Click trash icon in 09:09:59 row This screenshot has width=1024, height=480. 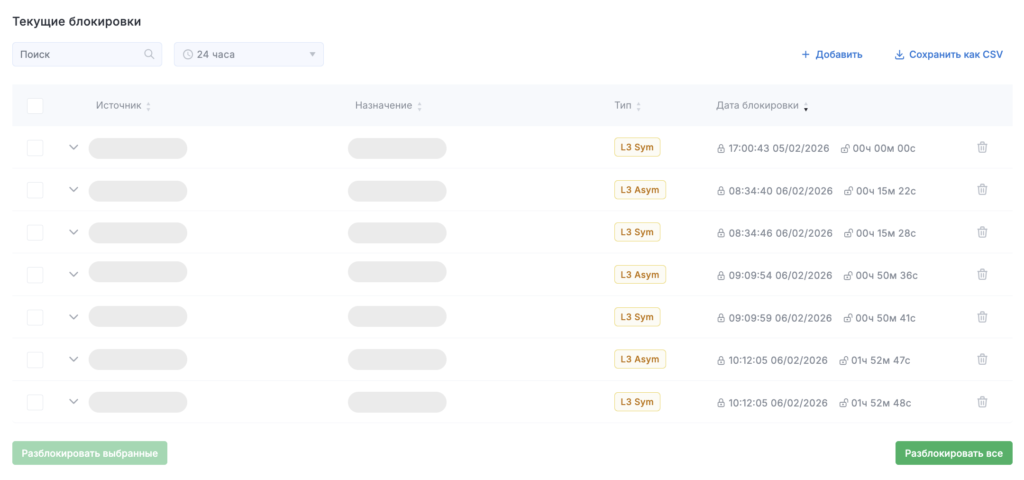[x=981, y=317]
